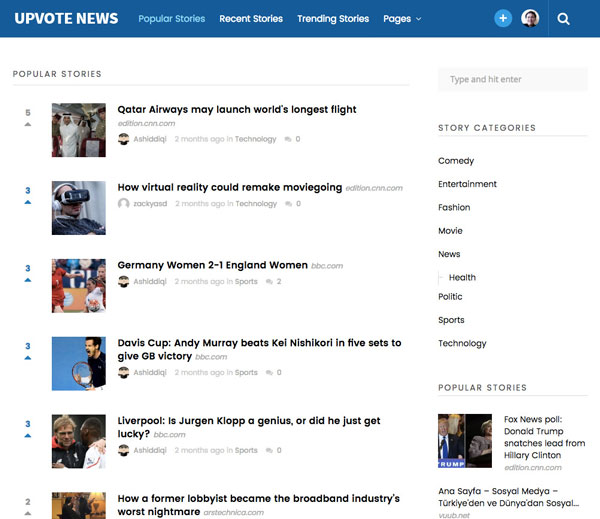
Task: Click zackyasd avatar icon
Action: (x=123, y=204)
